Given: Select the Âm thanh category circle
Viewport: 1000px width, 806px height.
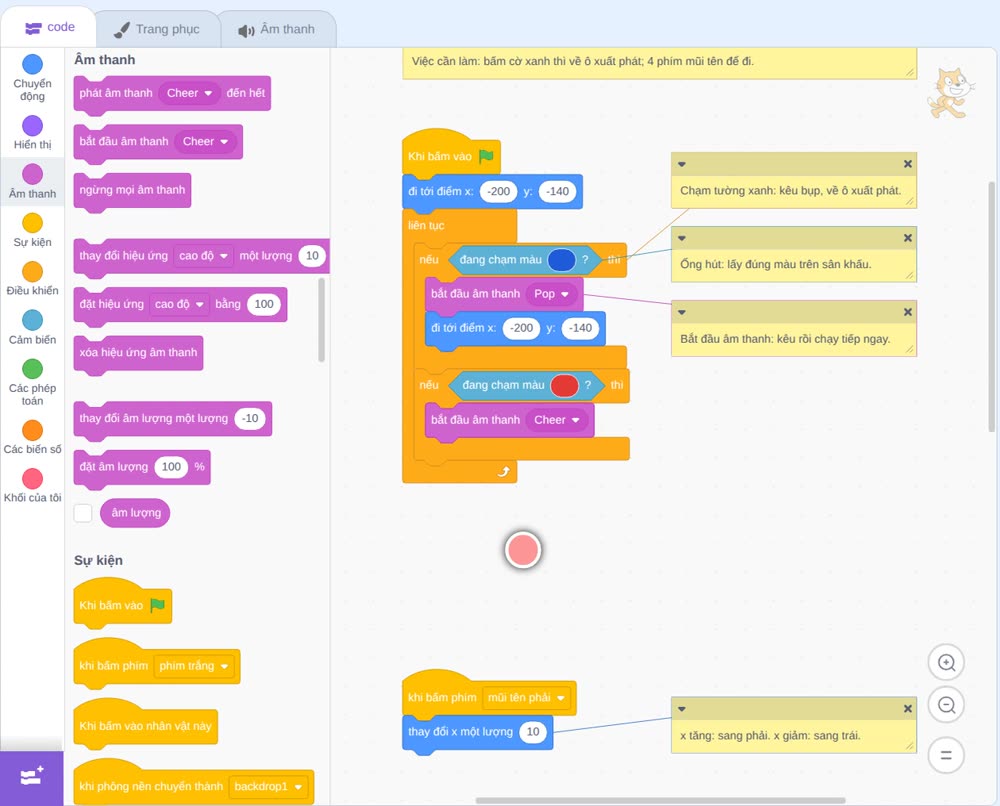Looking at the screenshot, I should point(32,174).
